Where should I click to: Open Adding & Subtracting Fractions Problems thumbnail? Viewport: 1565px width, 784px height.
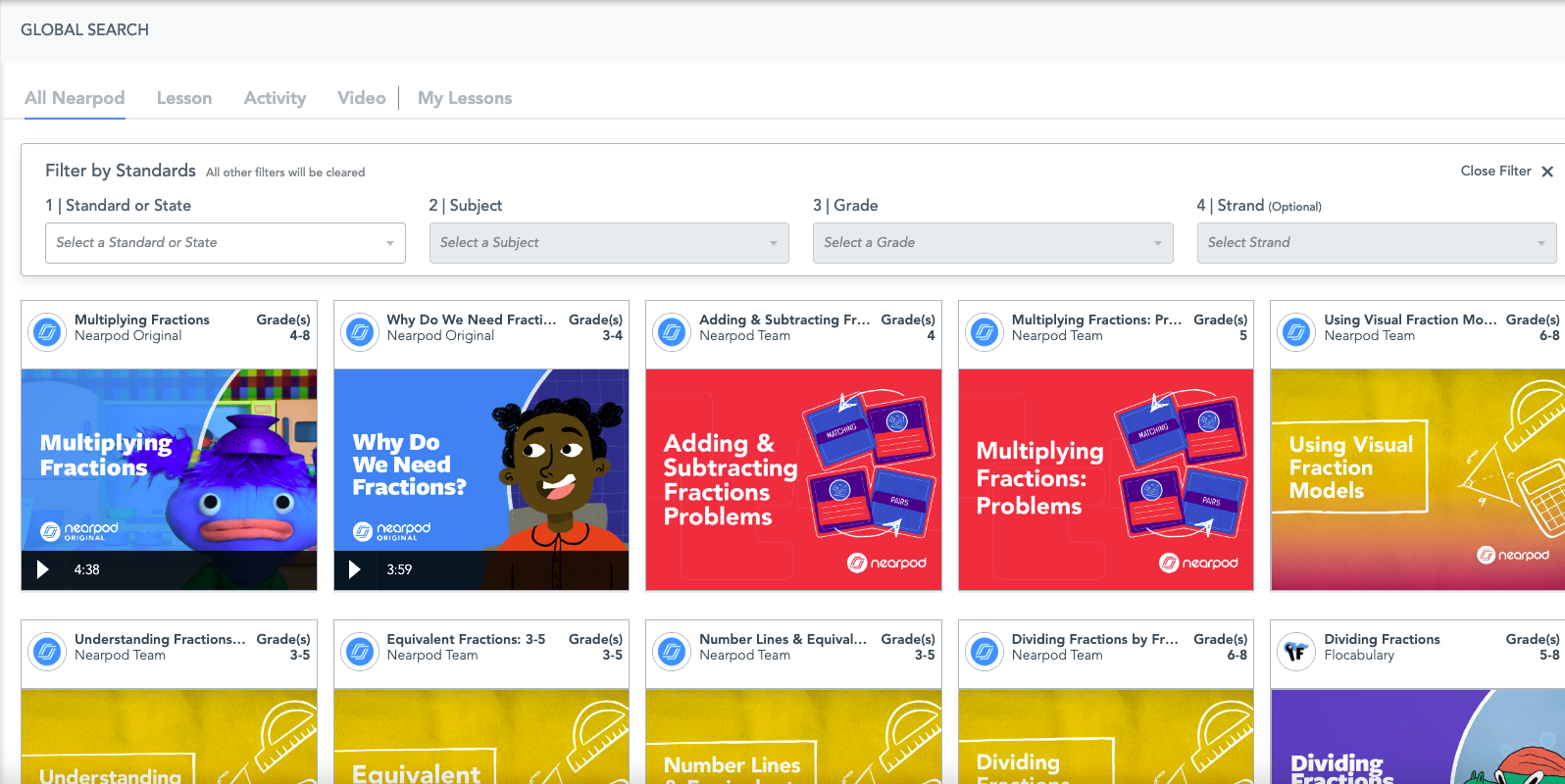tap(793, 479)
